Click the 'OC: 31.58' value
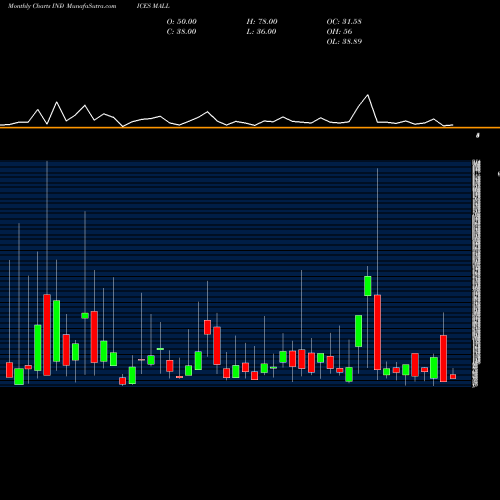The image size is (500, 500). [x=344, y=22]
